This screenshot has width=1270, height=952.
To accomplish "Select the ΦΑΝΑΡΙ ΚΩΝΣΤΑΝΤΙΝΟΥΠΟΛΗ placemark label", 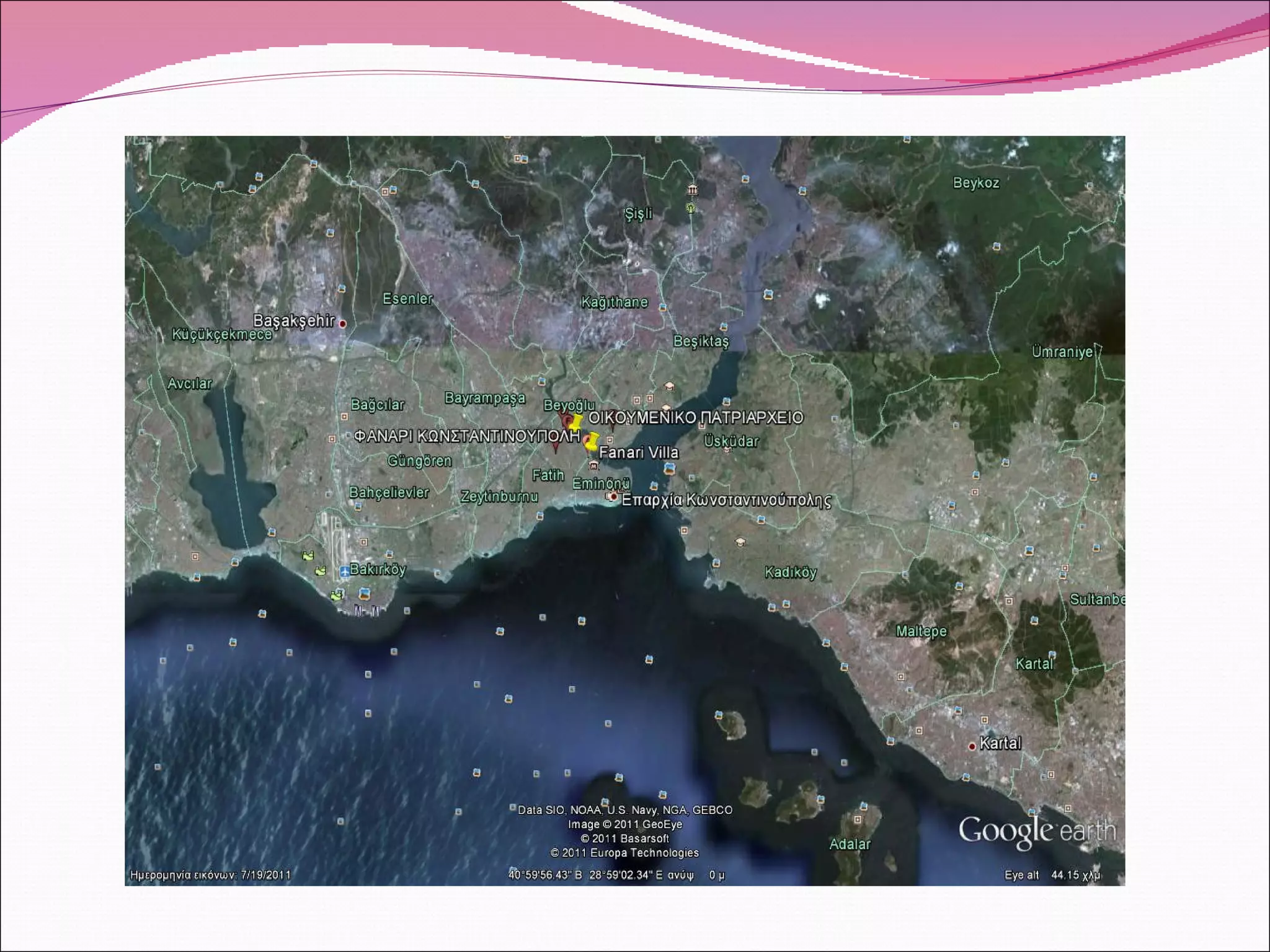I will point(466,436).
